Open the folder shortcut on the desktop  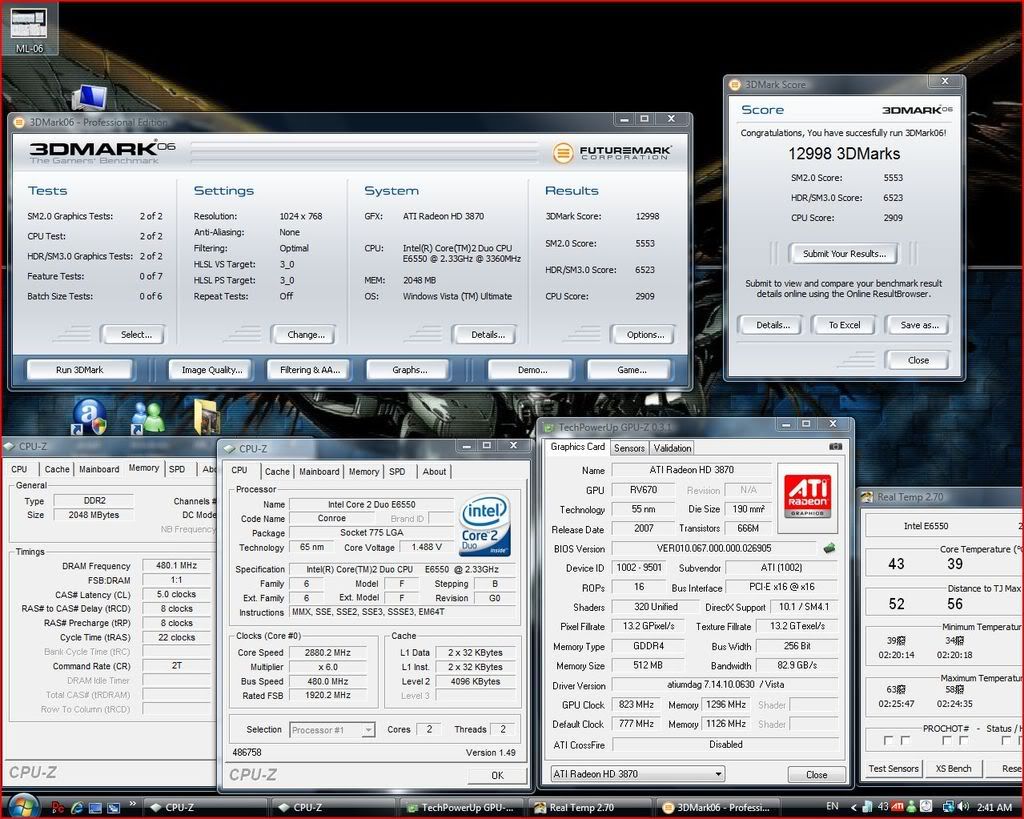(205, 417)
